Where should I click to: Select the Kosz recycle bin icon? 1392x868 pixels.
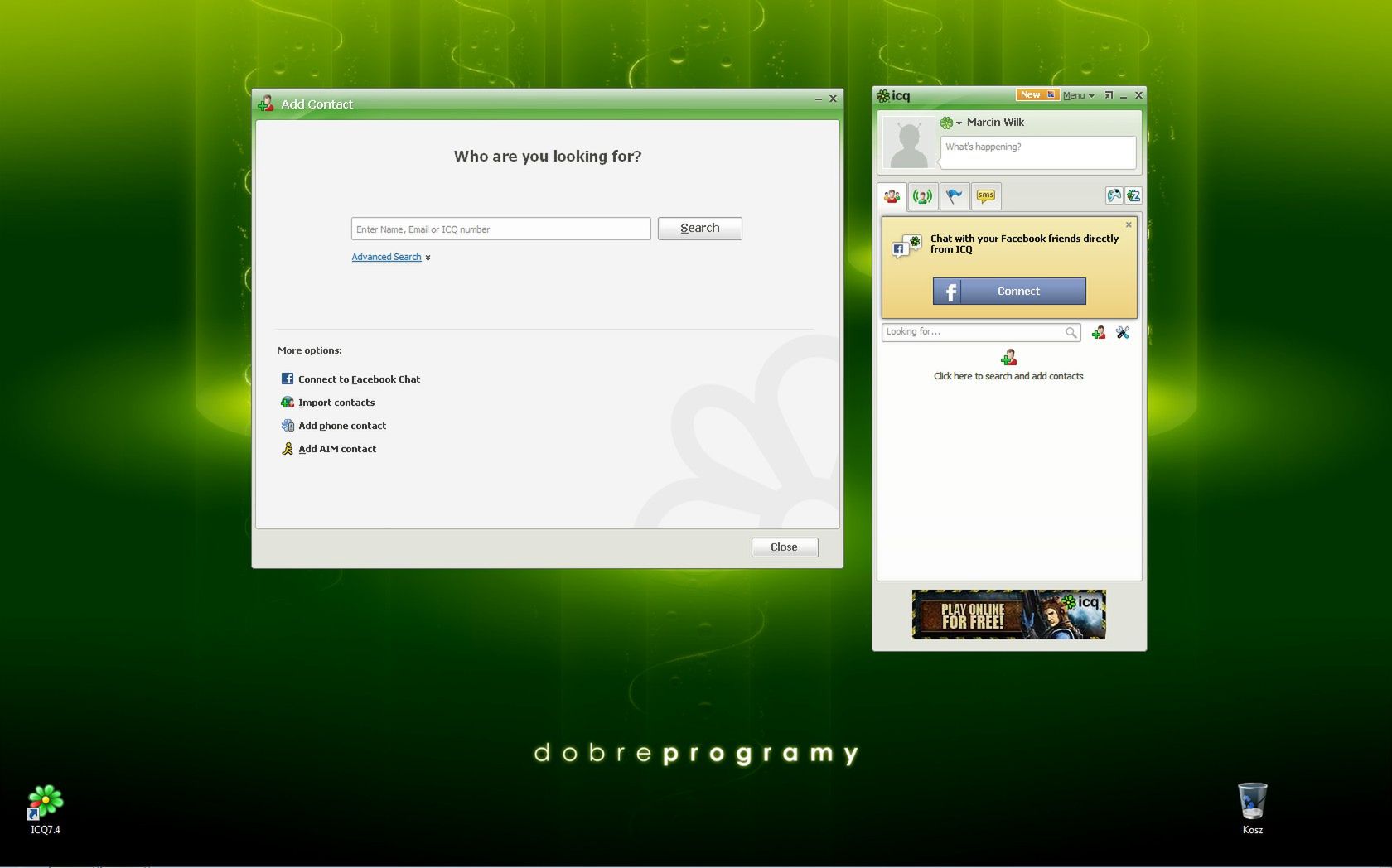point(1253,808)
